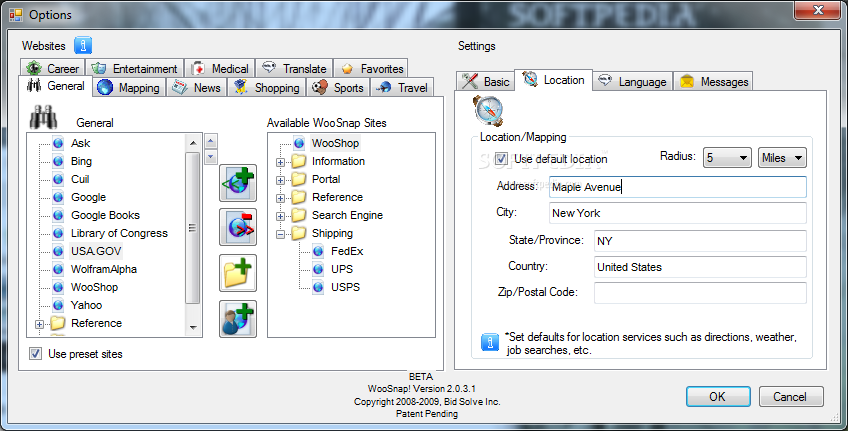Open the Medical websites tab
Image resolution: width=848 pixels, height=431 pixels.
220,68
